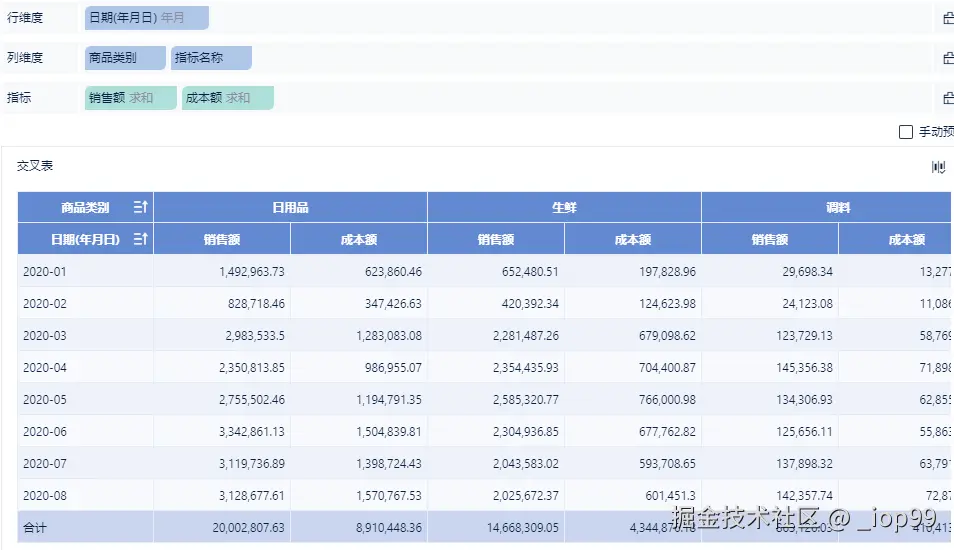Click cell value 2,755,502.46

click(252, 400)
